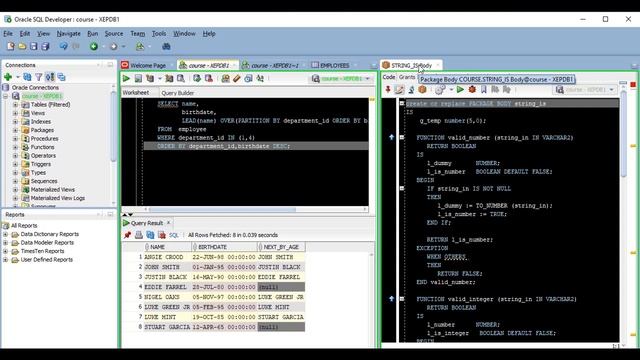Select the Triggers tree item

(41, 164)
